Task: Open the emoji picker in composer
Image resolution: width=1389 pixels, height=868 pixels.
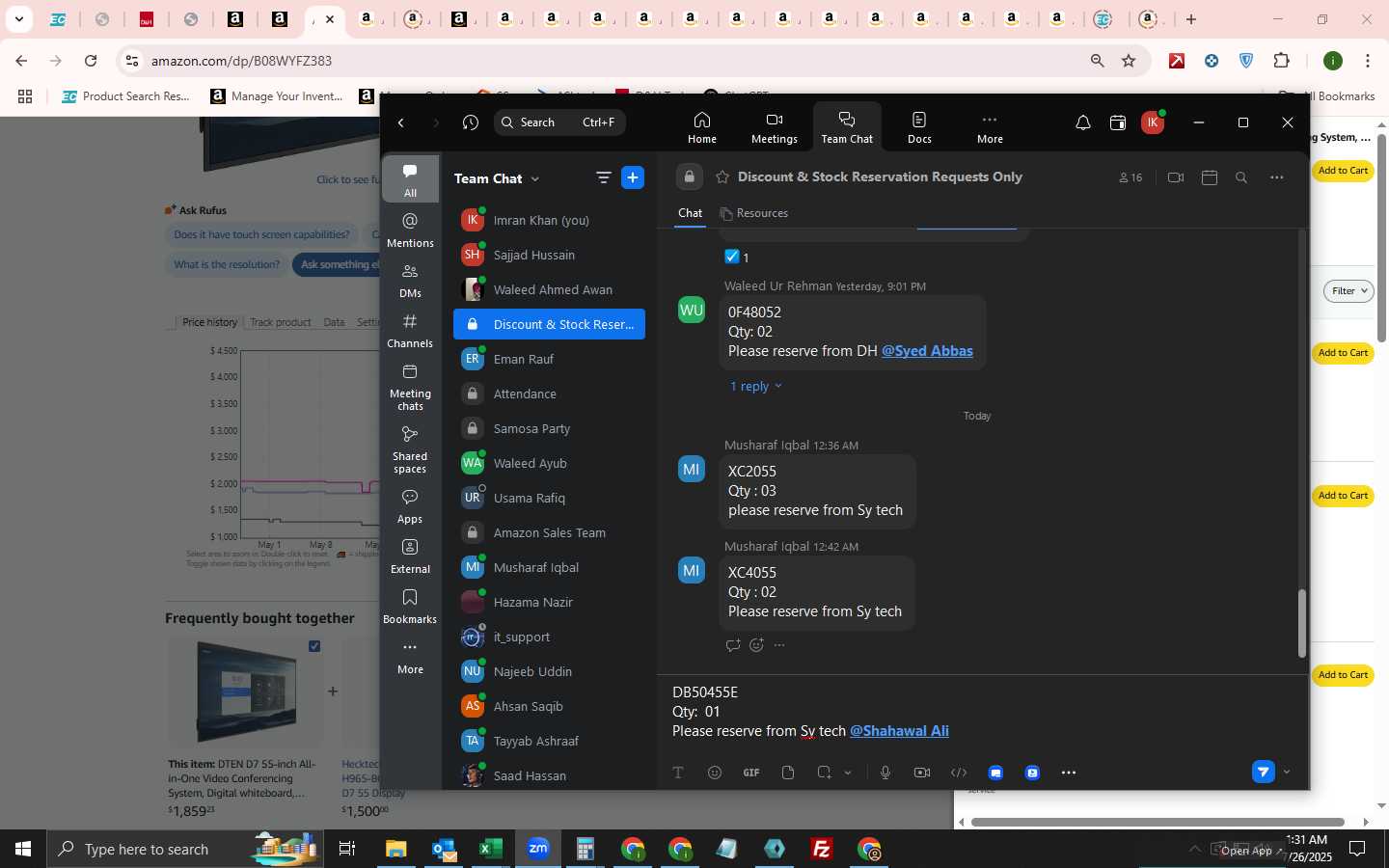Action: 715,773
